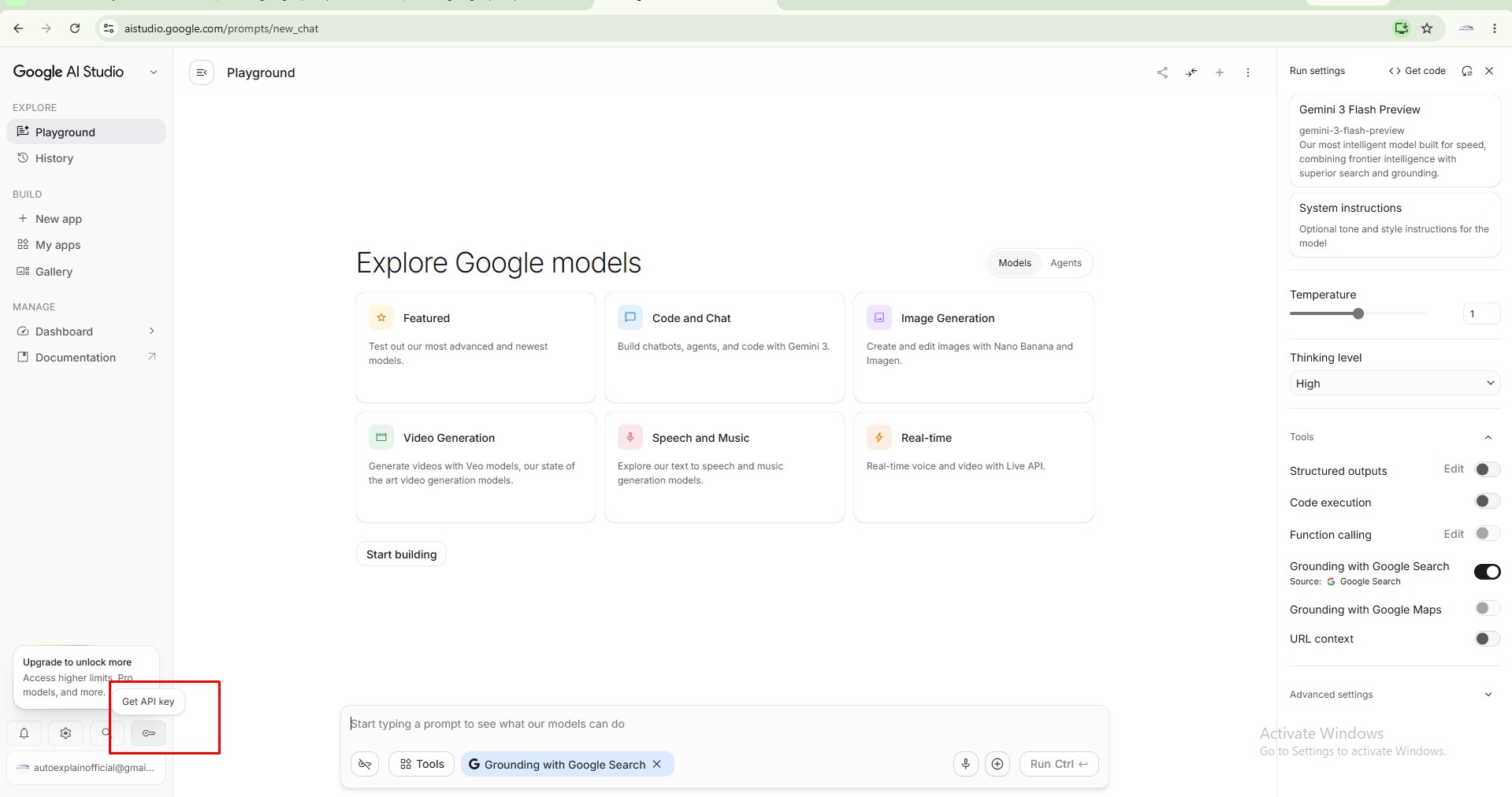The width and height of the screenshot is (1512, 797).
Task: Close the Run settings panel
Action: (x=1489, y=71)
